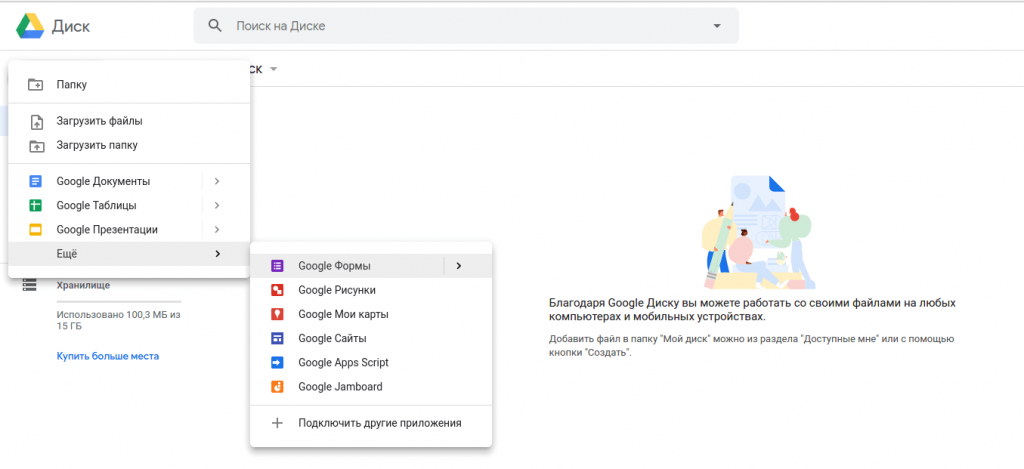Select Google Apps Script menu entry
This screenshot has height=469, width=1024.
point(343,362)
